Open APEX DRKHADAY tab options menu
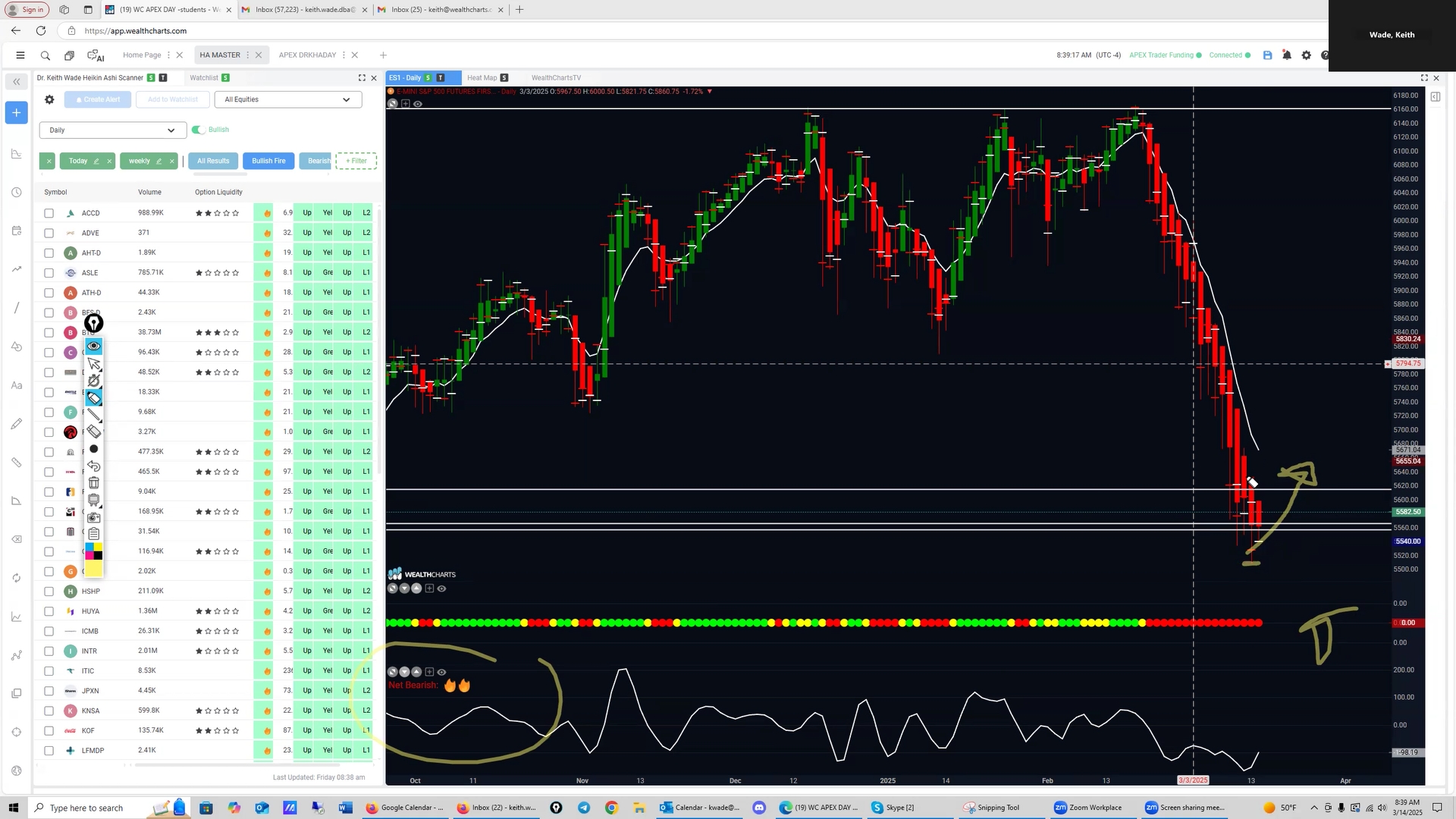The height and width of the screenshot is (819, 1456). pyautogui.click(x=344, y=55)
